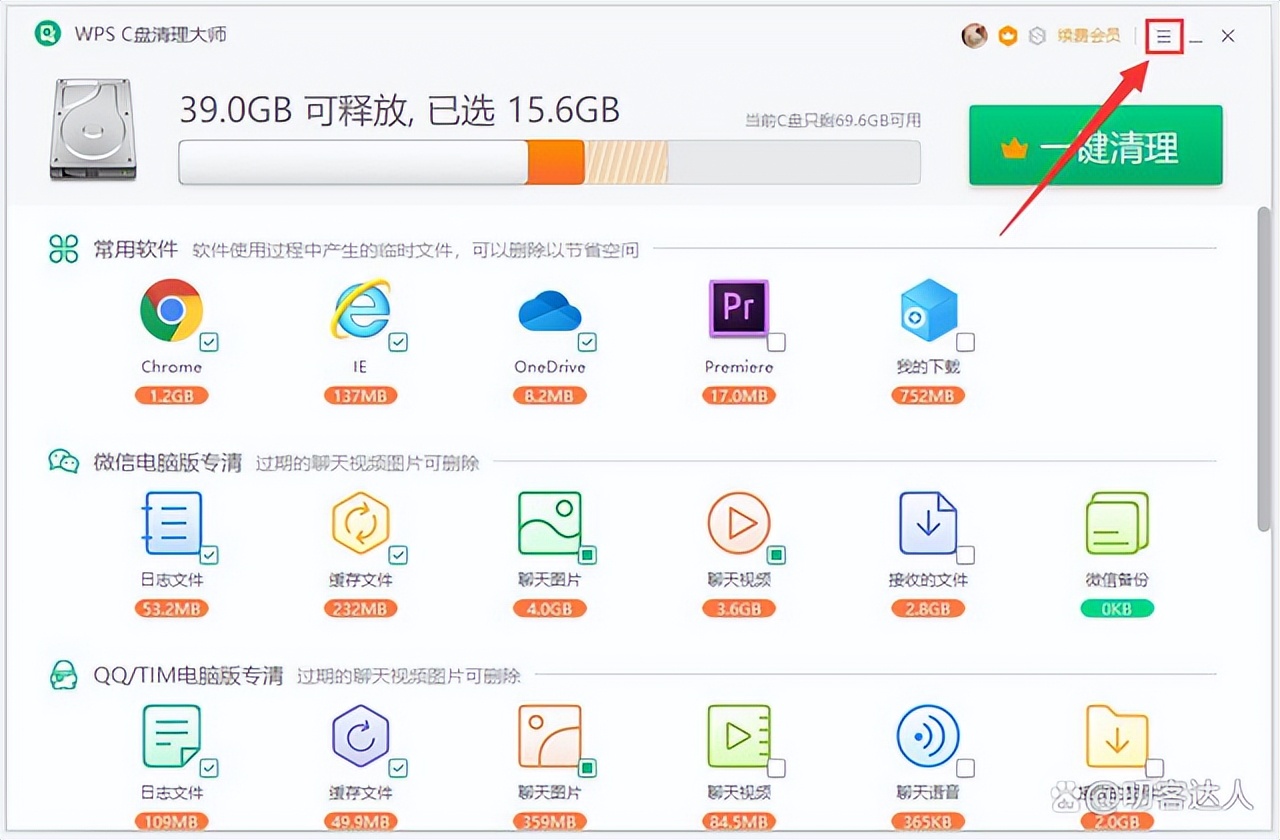
Task: Click the "39.0GB 可释放, 已选 15.6GB" text
Action: (x=400, y=109)
